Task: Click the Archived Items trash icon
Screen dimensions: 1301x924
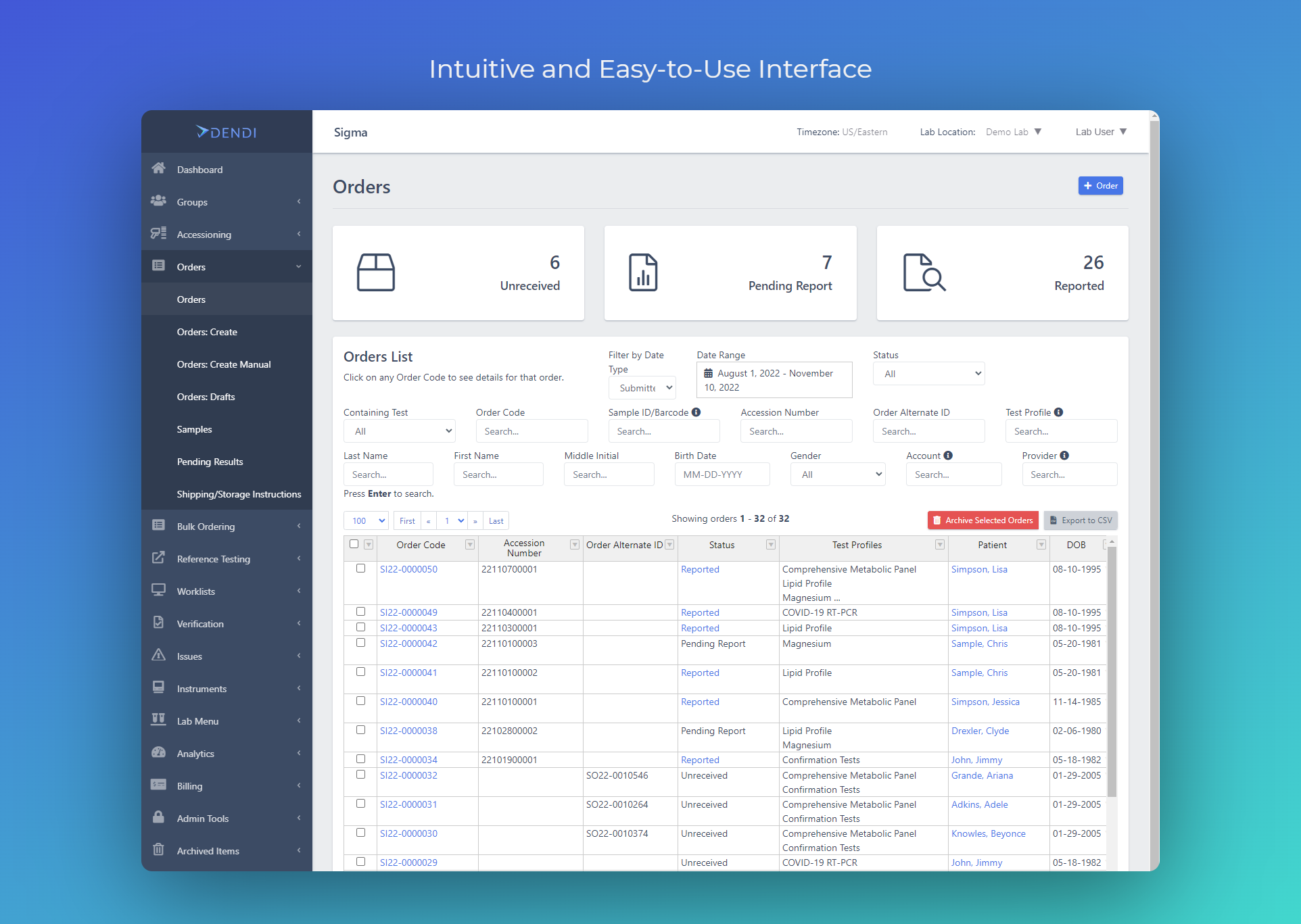Action: pyautogui.click(x=160, y=850)
